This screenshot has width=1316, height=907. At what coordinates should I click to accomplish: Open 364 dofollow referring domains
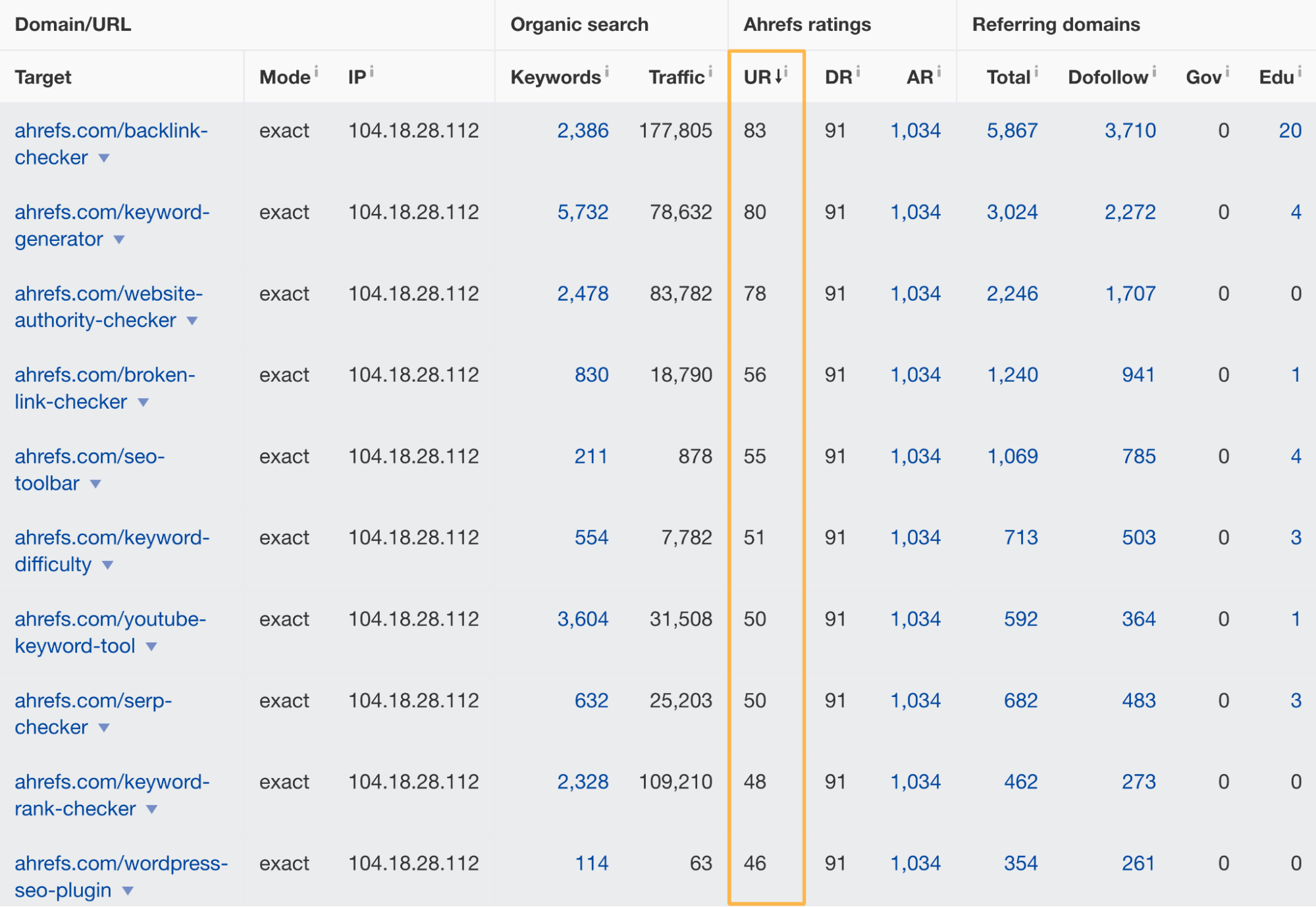[x=1139, y=619]
